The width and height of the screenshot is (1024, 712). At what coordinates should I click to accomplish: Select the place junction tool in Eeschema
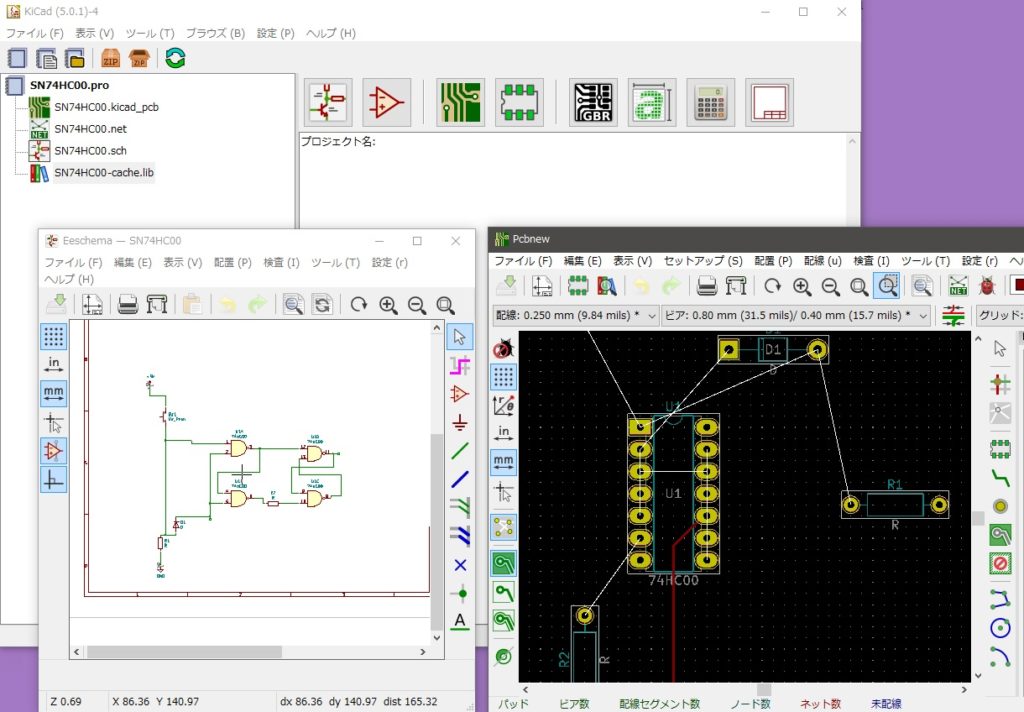(x=460, y=593)
